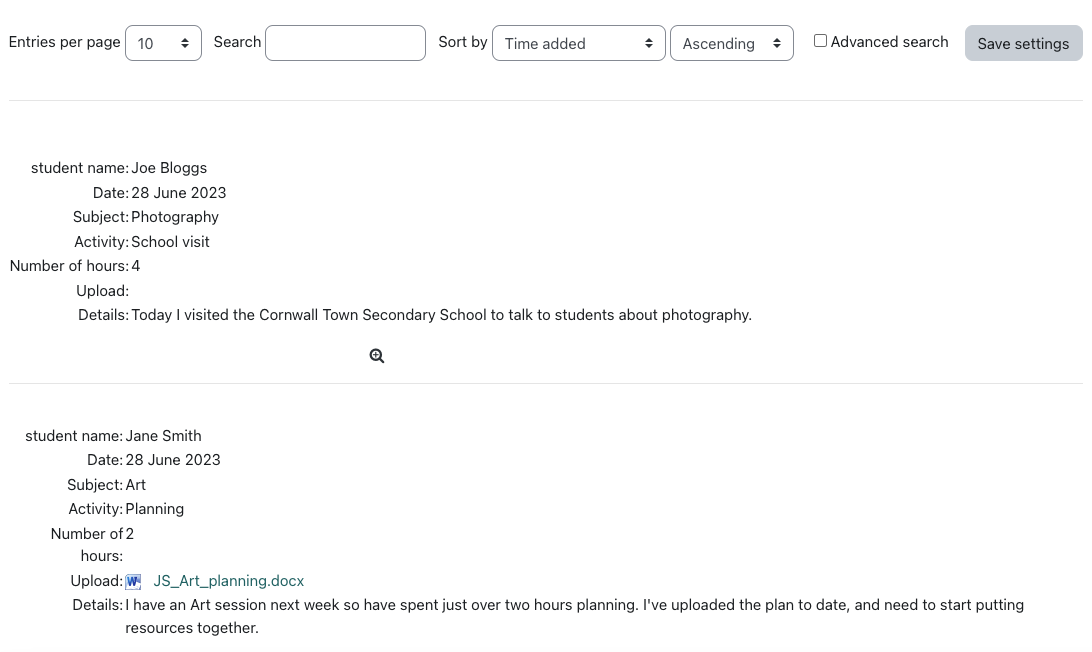Click the Planning activity value

155,509
